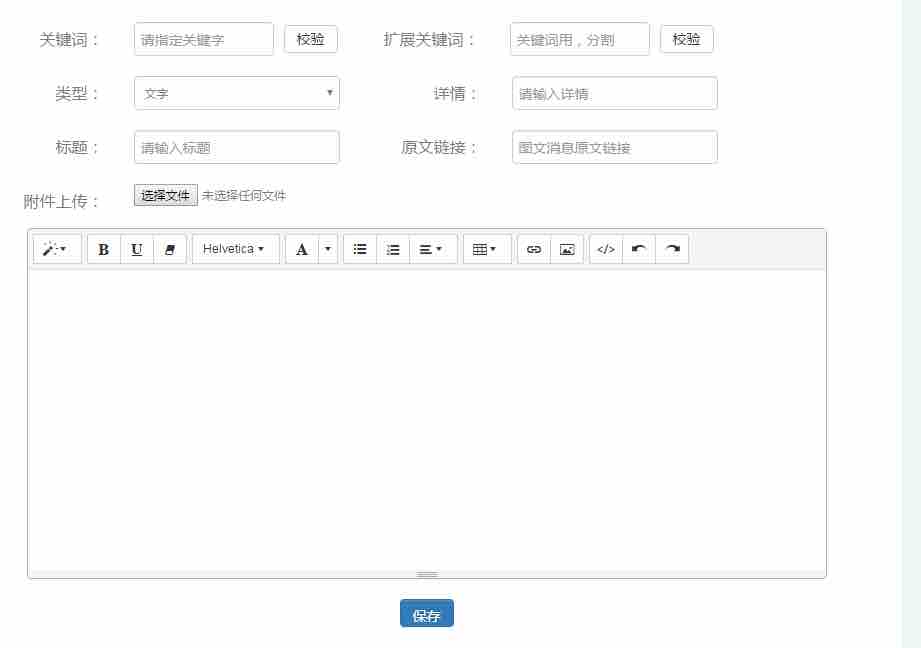921x648 pixels.
Task: Insert a picture using image icon
Action: click(x=567, y=249)
